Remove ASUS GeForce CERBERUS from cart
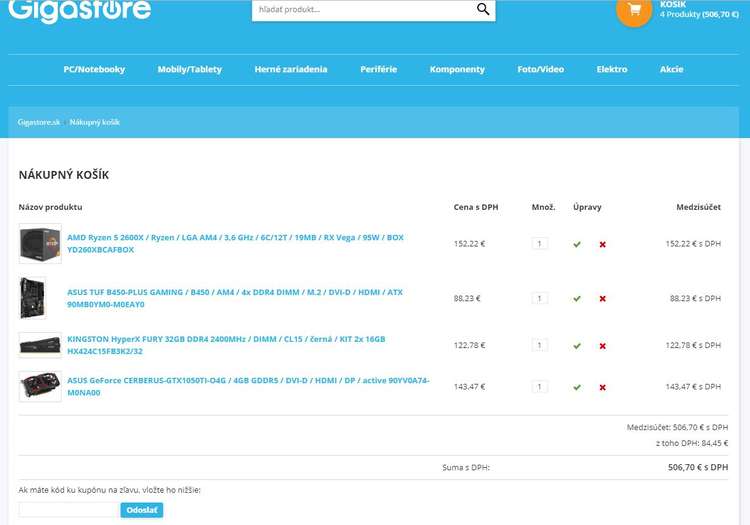The image size is (750, 525). [x=603, y=387]
